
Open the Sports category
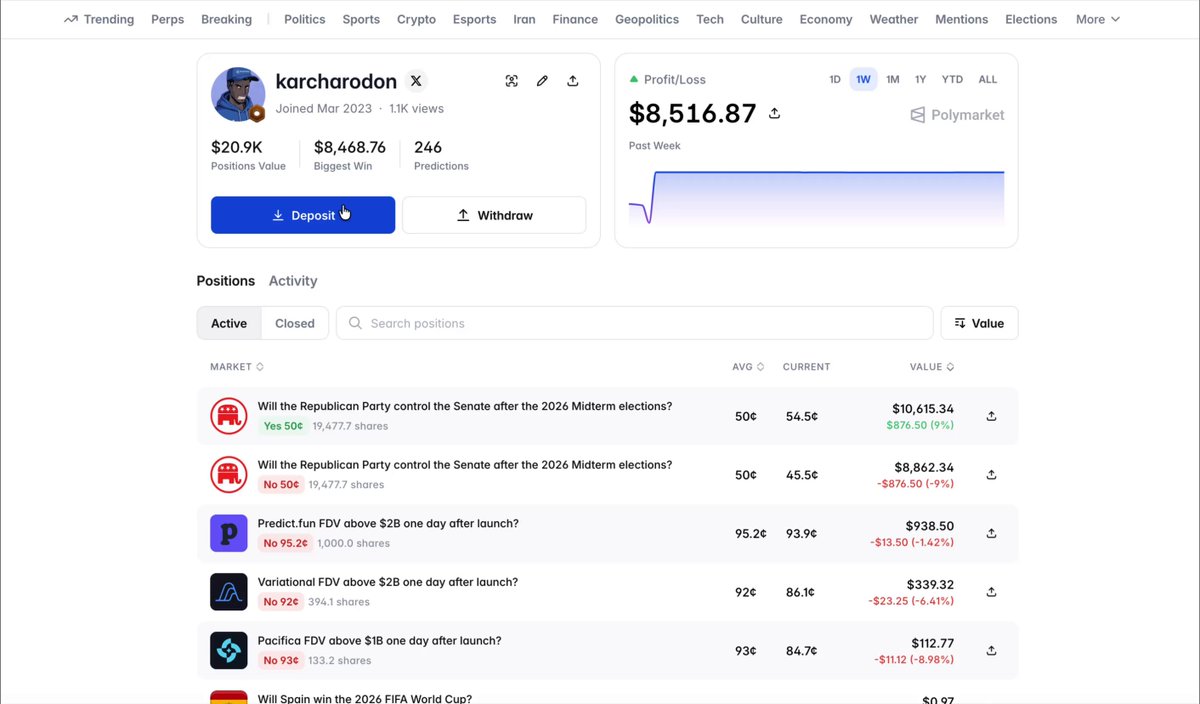361,19
